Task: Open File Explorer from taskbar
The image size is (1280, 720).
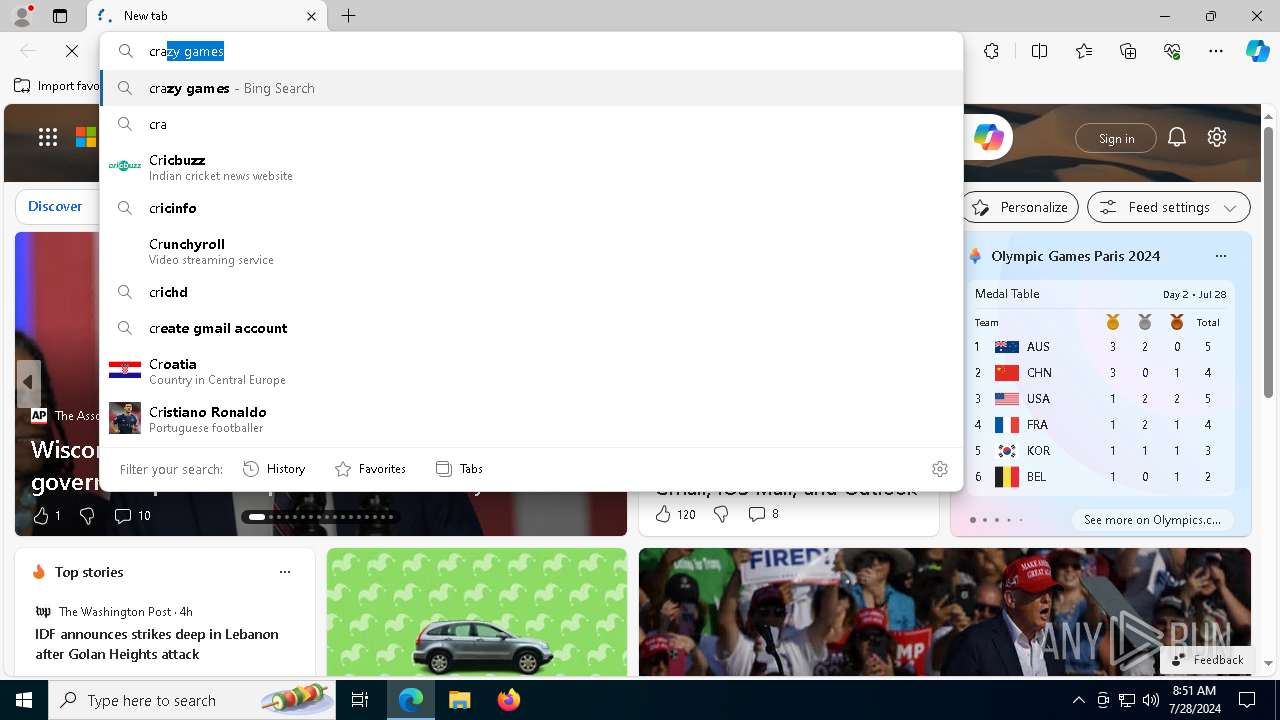Action: tap(459, 700)
